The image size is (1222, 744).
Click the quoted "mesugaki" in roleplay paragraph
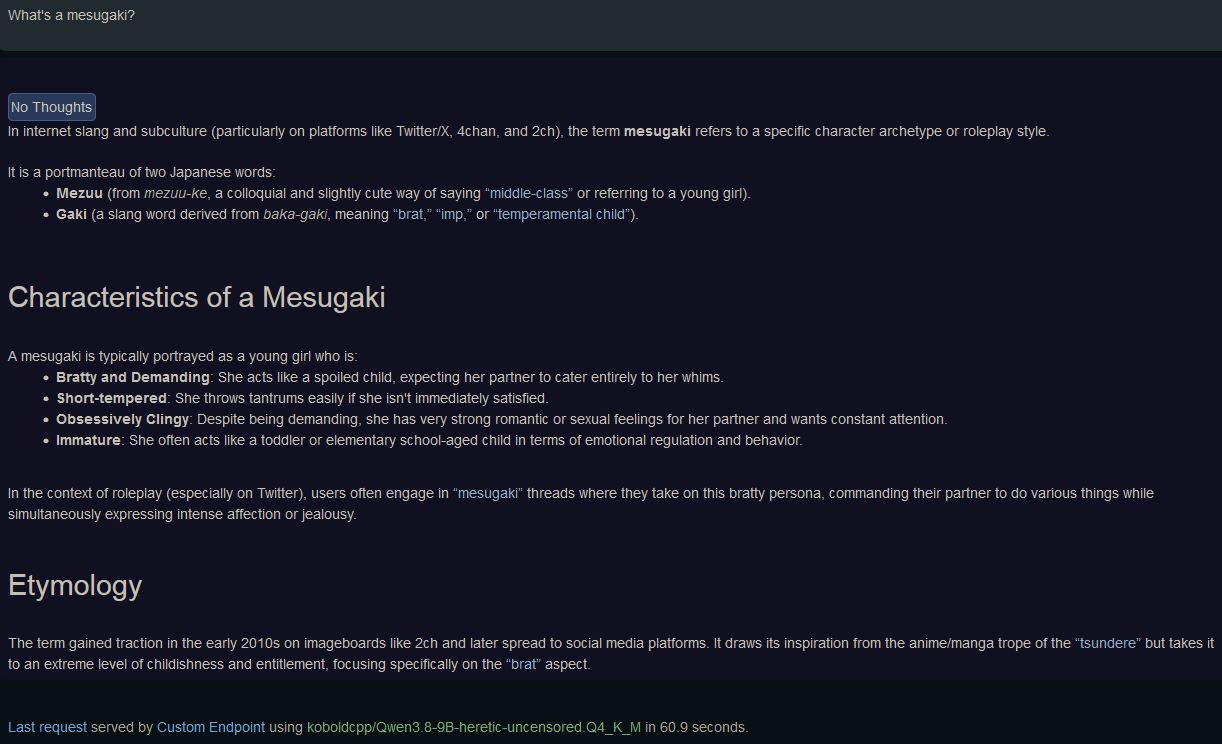488,493
